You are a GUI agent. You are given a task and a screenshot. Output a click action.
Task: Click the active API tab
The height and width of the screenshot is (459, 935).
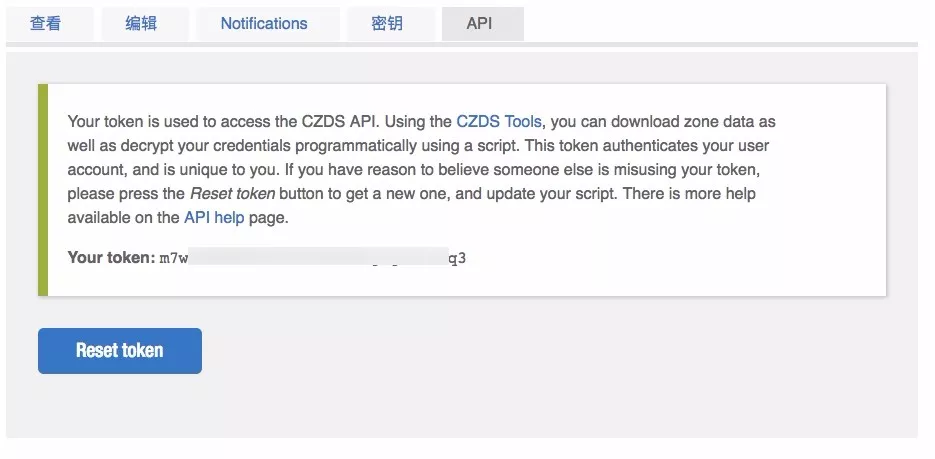tap(479, 23)
